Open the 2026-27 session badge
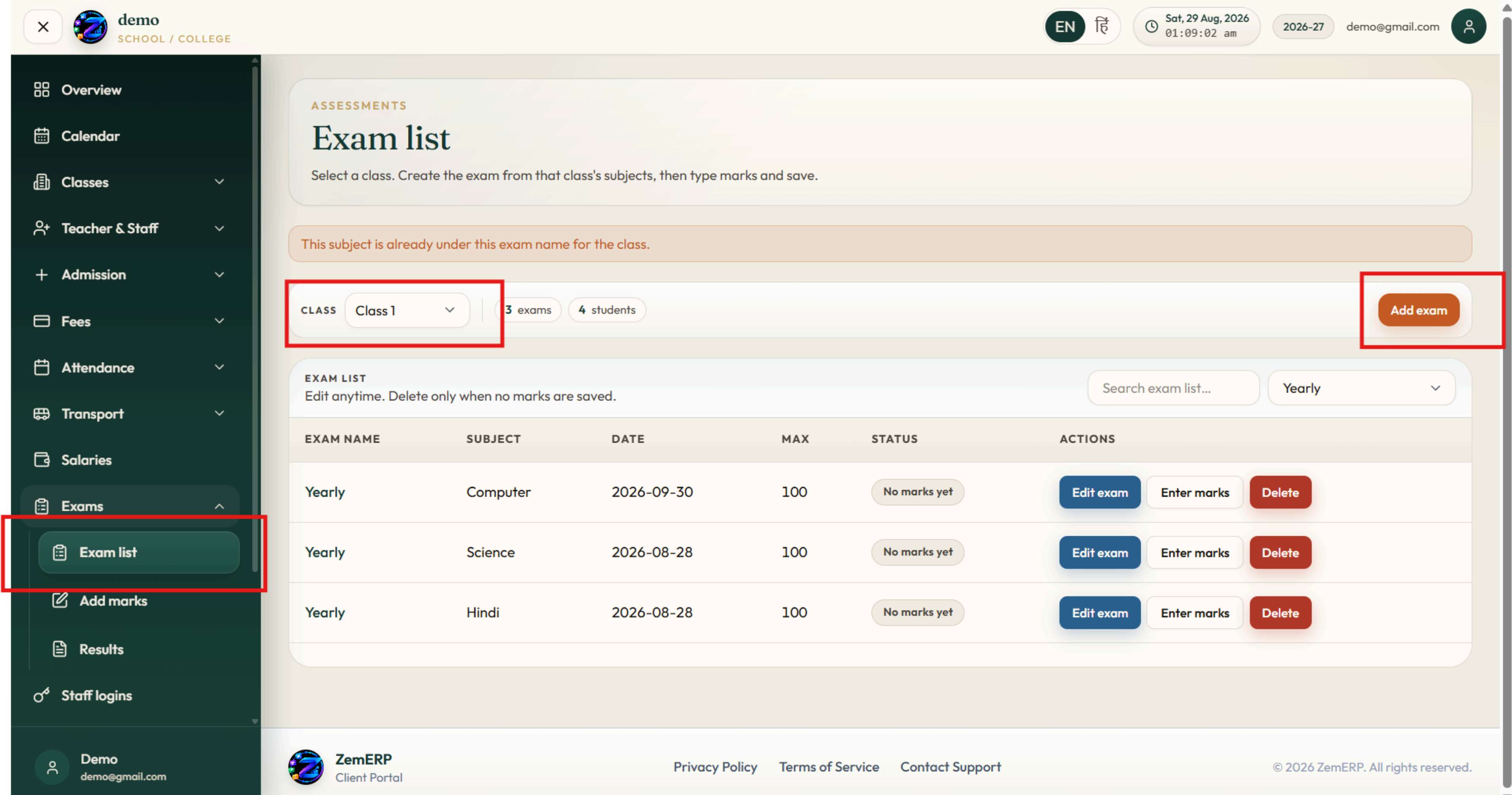Screen dimensions: 1512x795 [x=1303, y=26]
